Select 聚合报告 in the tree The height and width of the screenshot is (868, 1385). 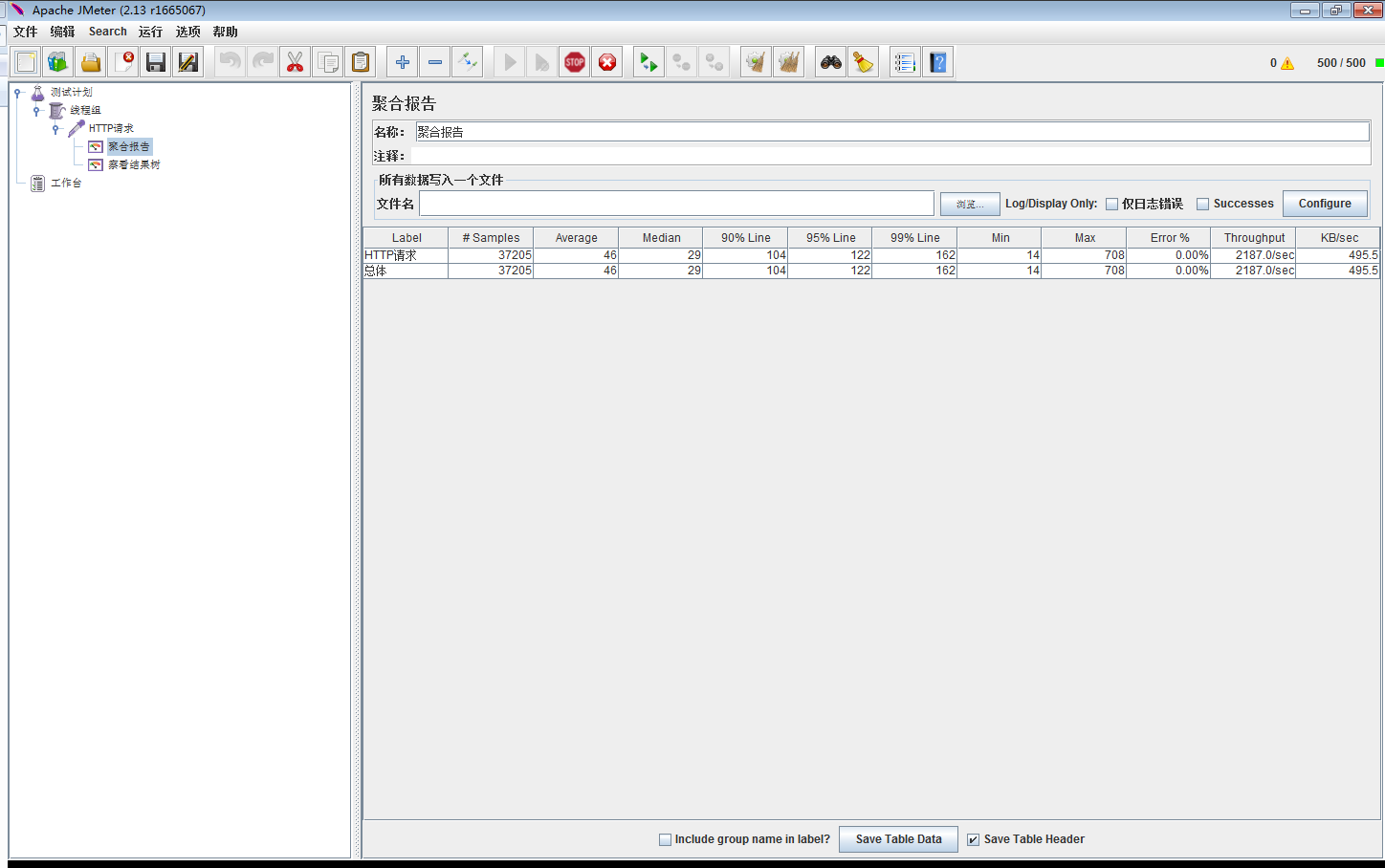129,147
